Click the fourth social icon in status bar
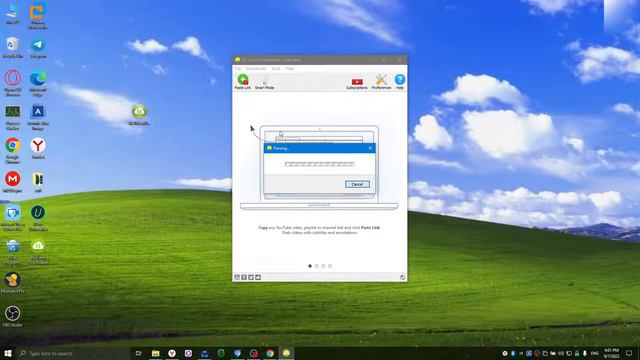The width and height of the screenshot is (640, 360). pos(258,277)
